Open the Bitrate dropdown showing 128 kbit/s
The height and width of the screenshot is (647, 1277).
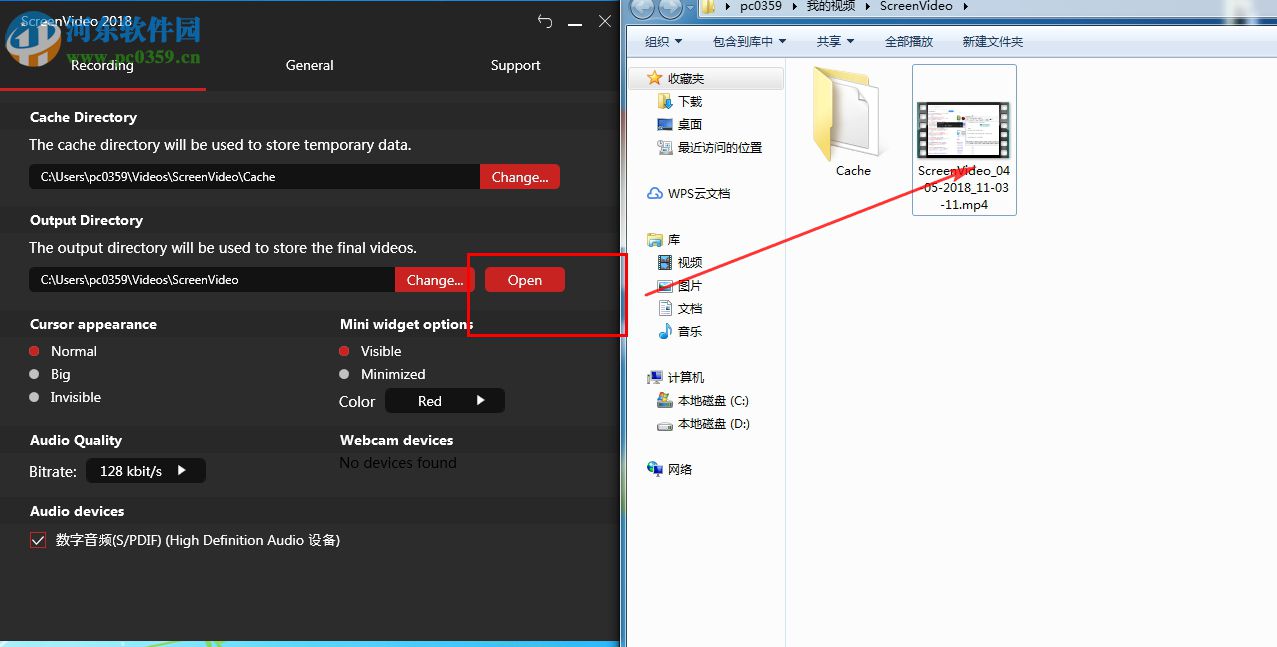tap(146, 471)
